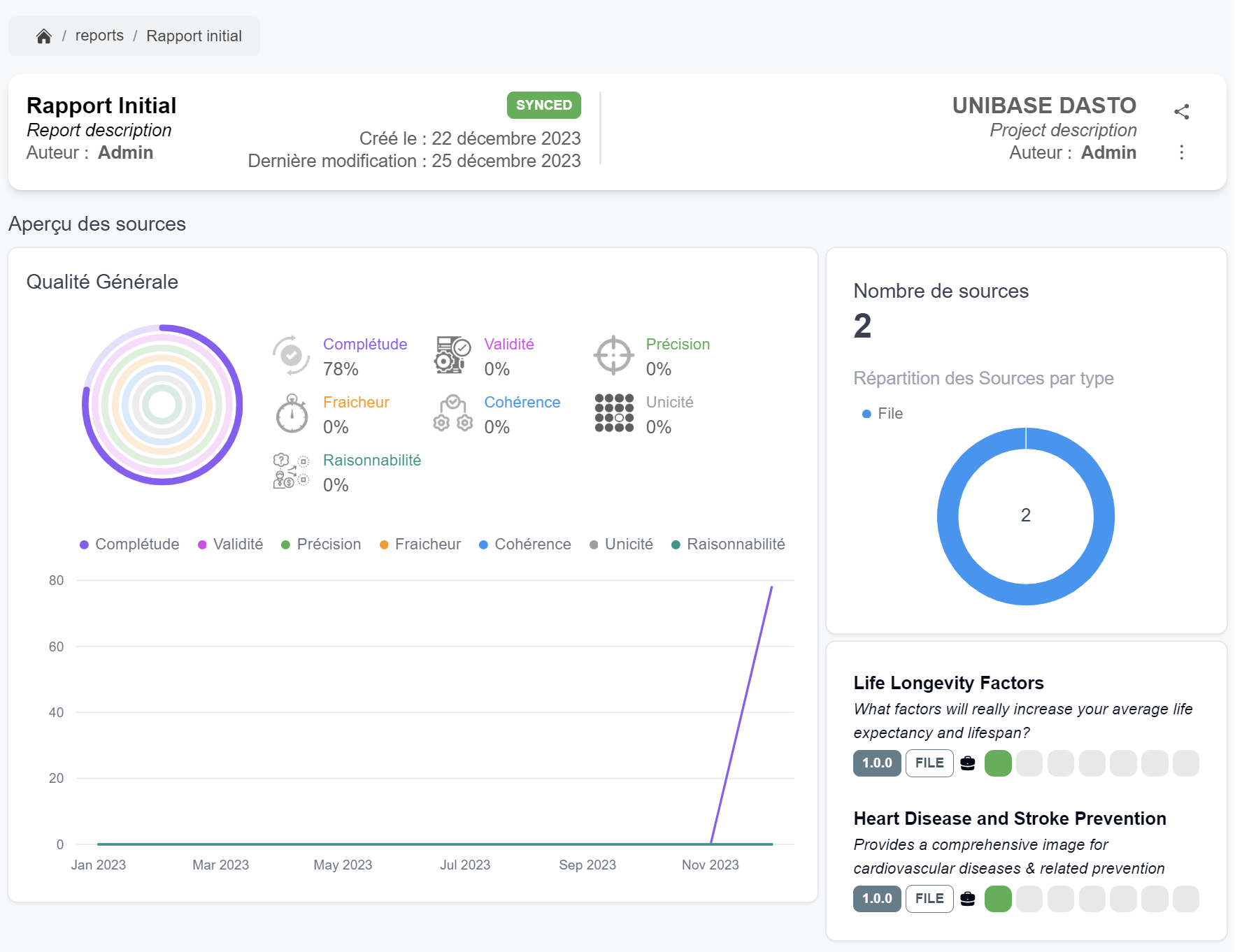This screenshot has width=1235, height=952.
Task: Toggle Unicité series in chart legend
Action: pos(621,544)
